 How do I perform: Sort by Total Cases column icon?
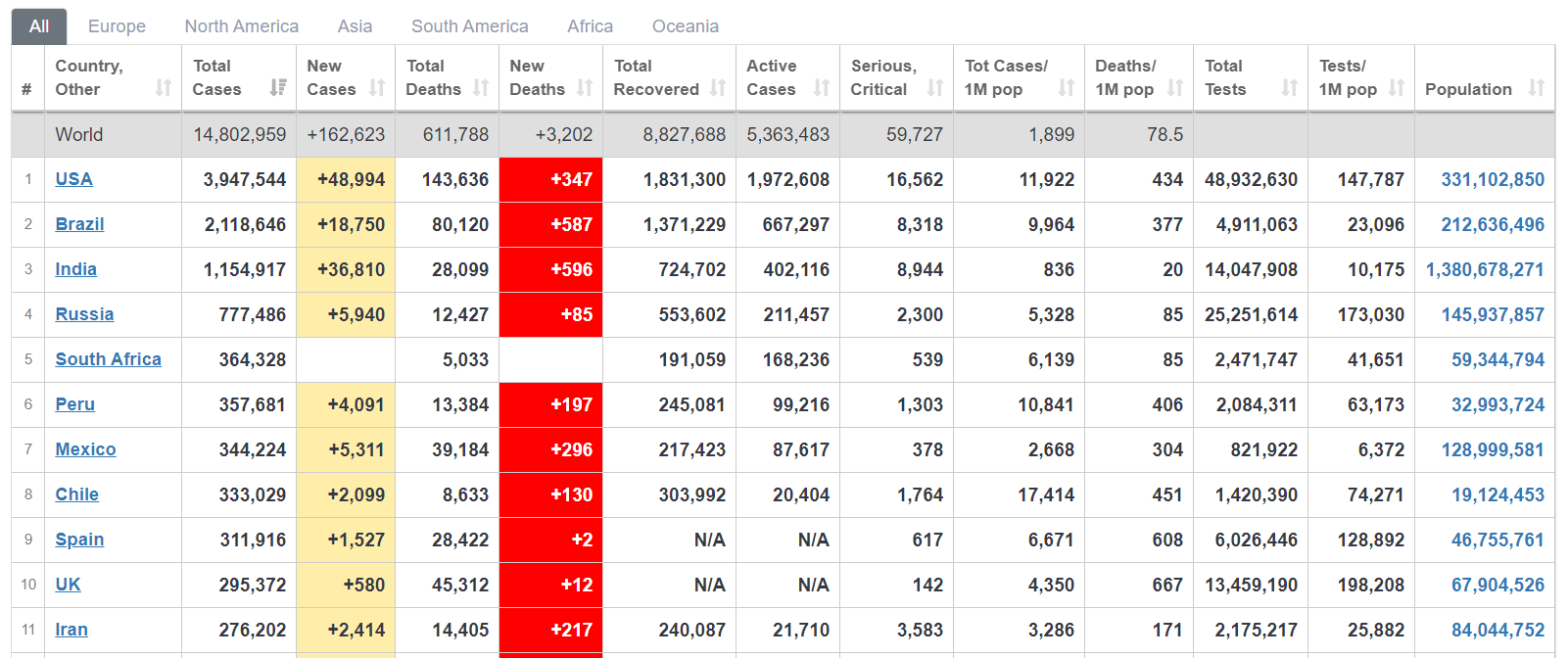278,88
